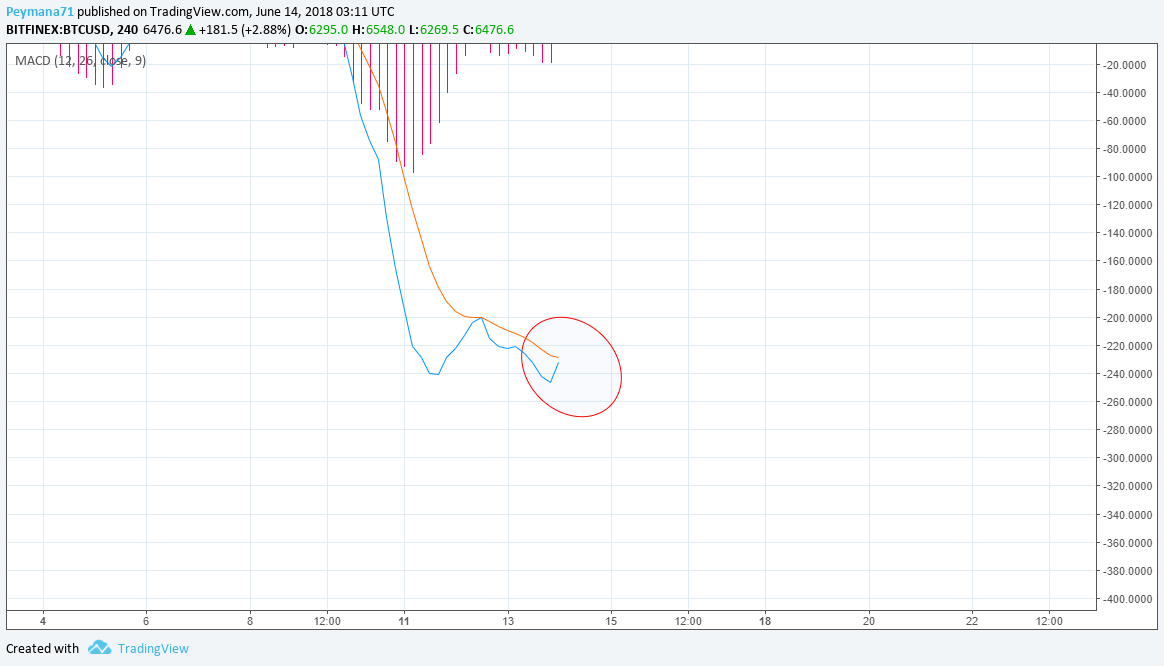
Task: Click the close price value C:6476.6
Action: pyautogui.click(x=488, y=30)
